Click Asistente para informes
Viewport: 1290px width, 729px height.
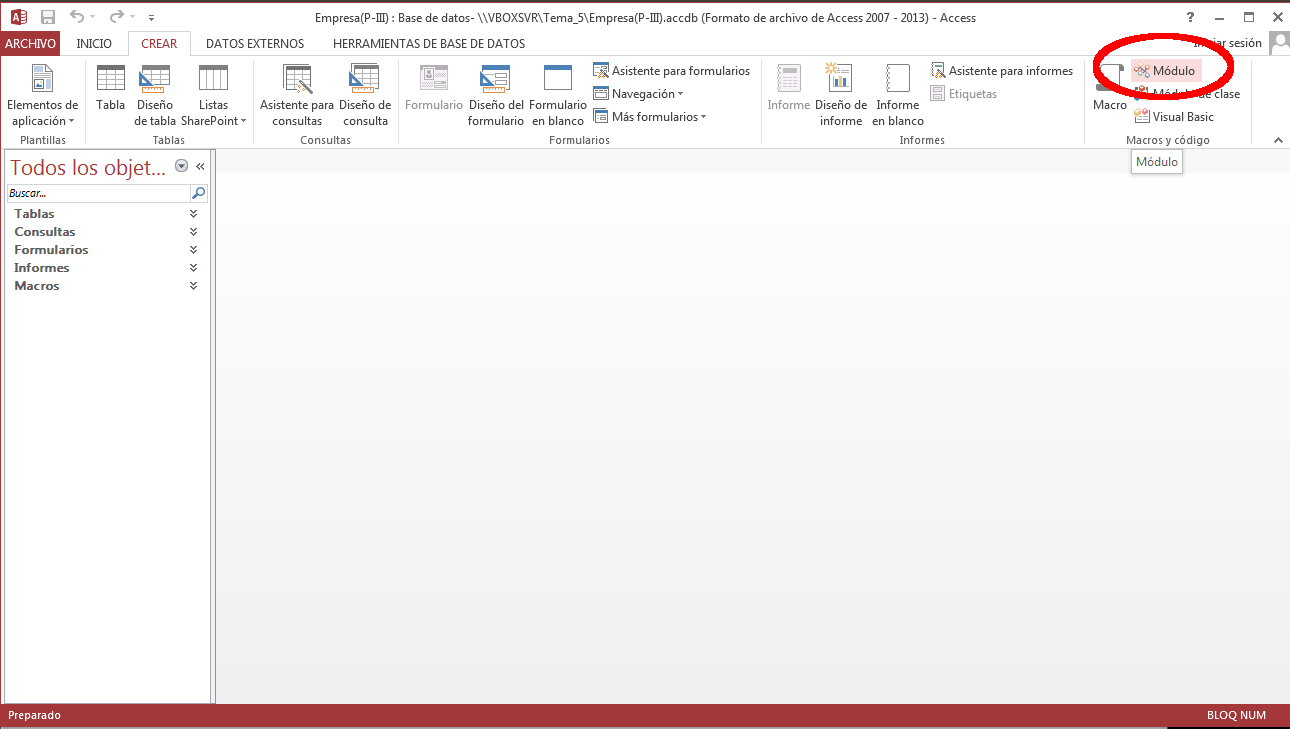[1001, 71]
